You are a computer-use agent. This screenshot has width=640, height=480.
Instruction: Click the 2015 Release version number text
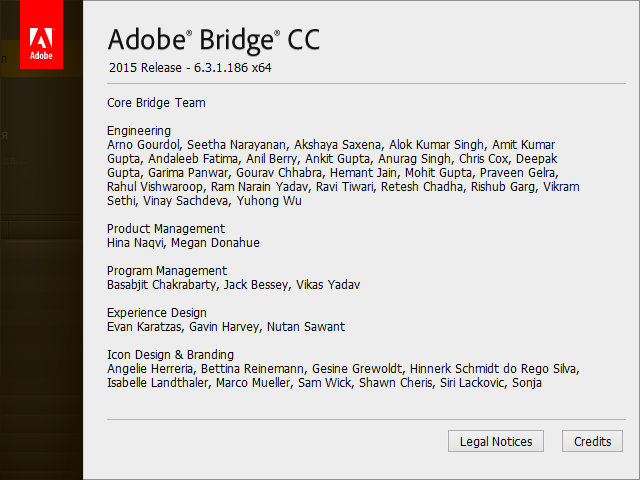[x=190, y=69]
